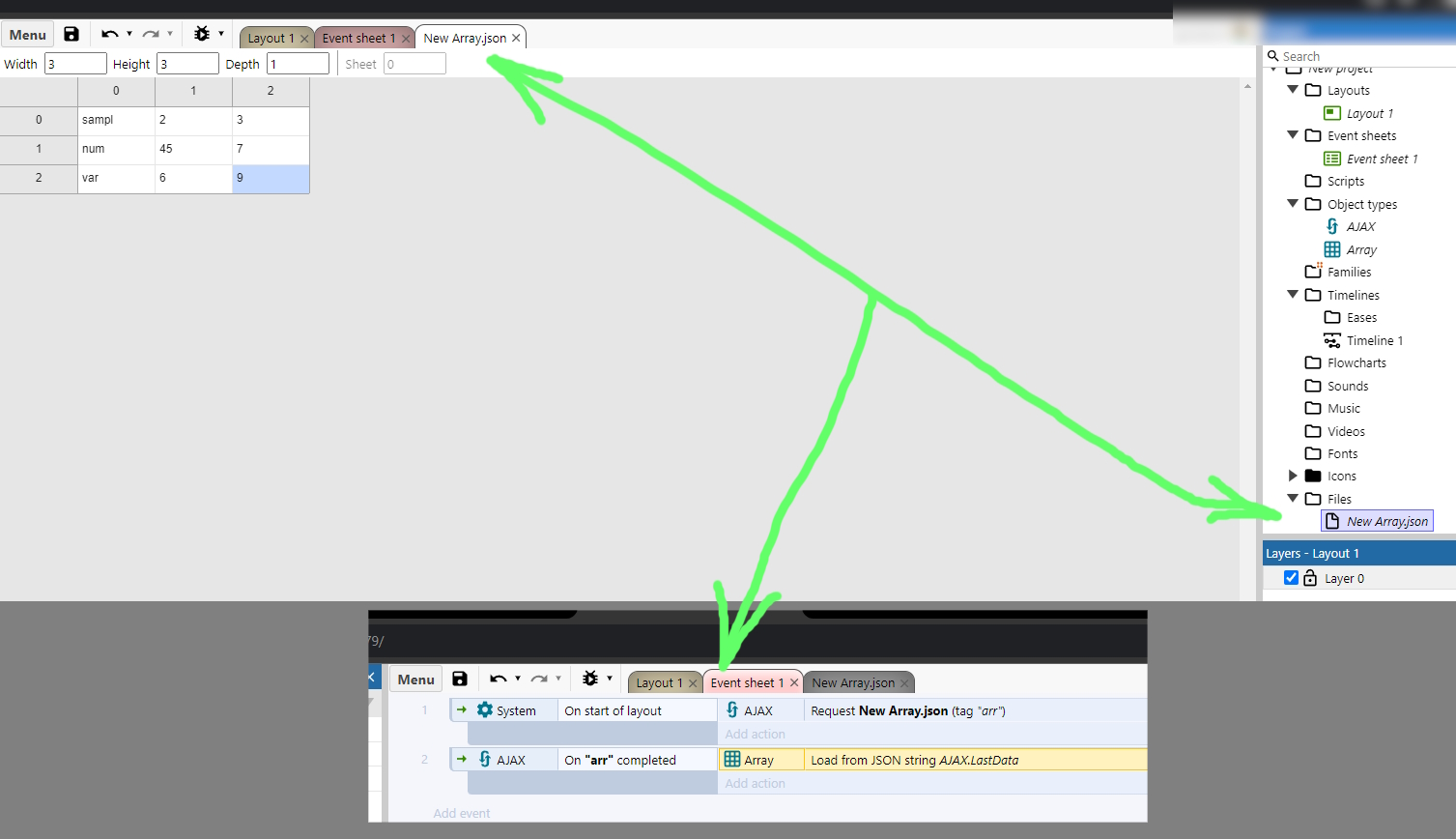This screenshot has width=1456, height=839.
Task: Switch to the Event sheet 1 tab in the top window
Action: coord(358,38)
